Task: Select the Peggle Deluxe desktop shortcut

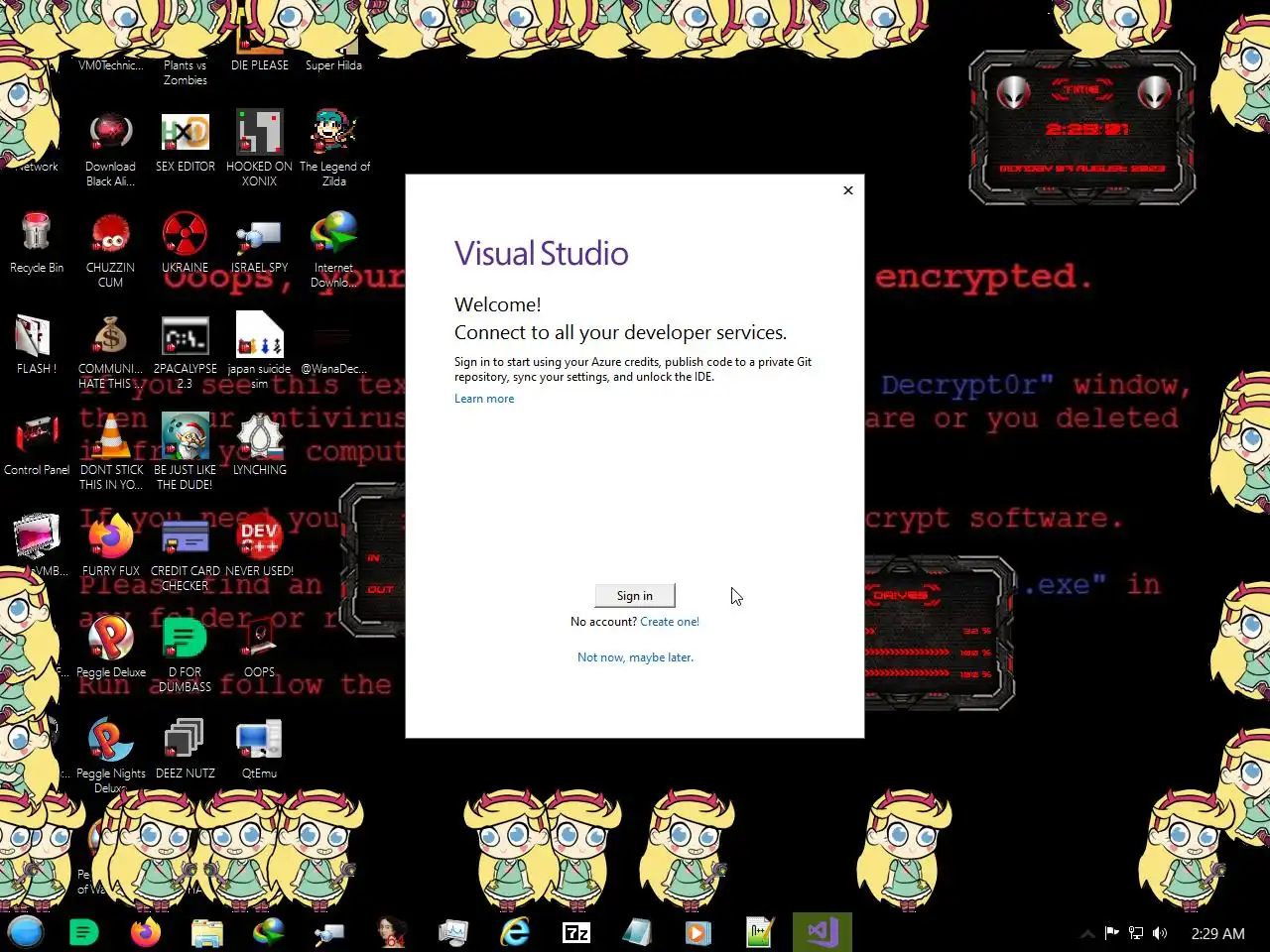Action: click(x=110, y=648)
